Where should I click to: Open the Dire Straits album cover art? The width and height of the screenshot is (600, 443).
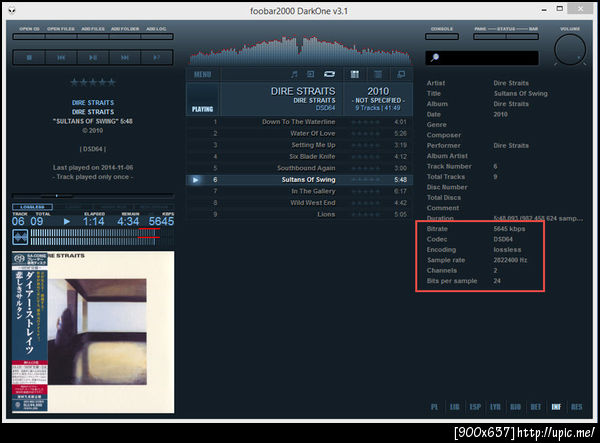click(x=93, y=332)
